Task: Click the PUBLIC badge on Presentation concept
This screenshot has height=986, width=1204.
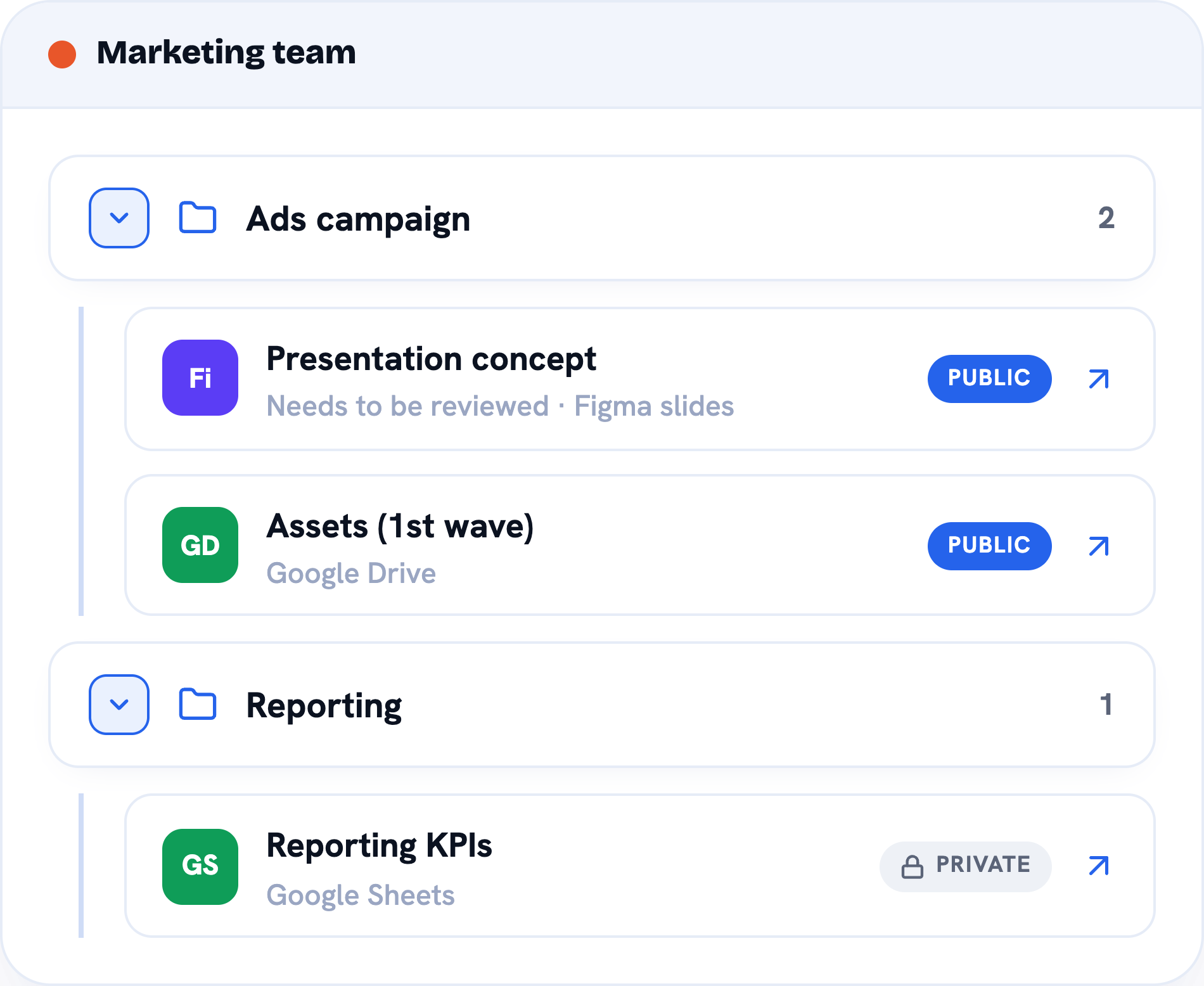Action: [989, 378]
